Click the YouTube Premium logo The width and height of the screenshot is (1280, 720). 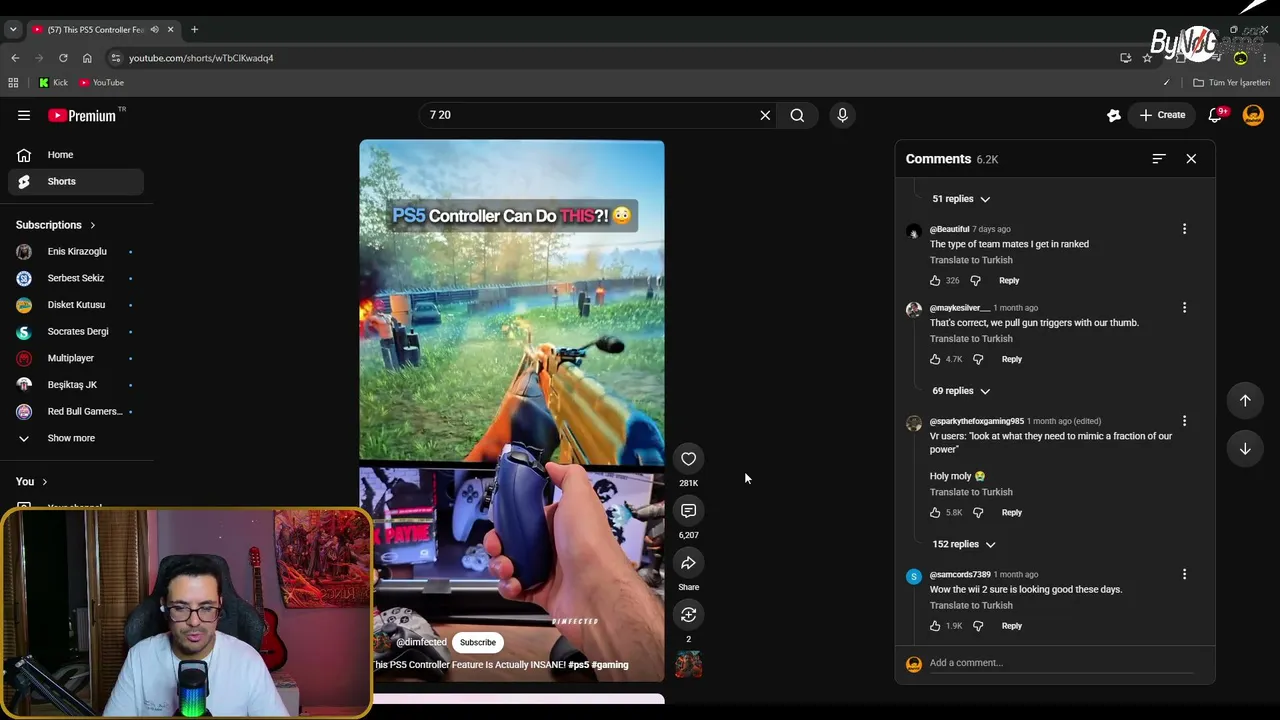click(x=84, y=115)
